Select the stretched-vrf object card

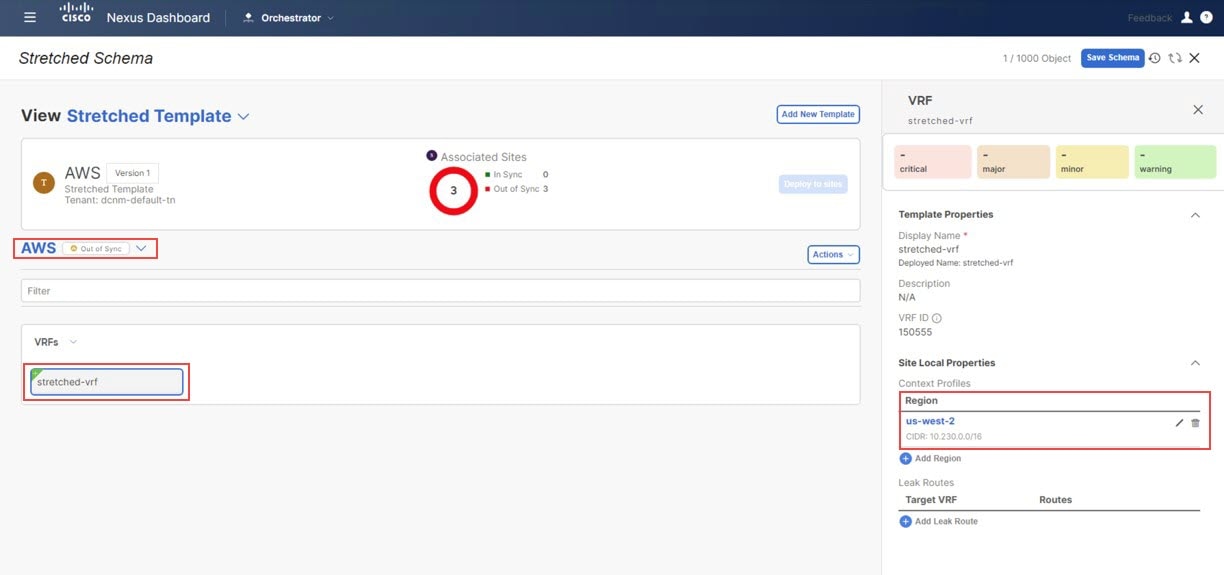[x=107, y=382]
